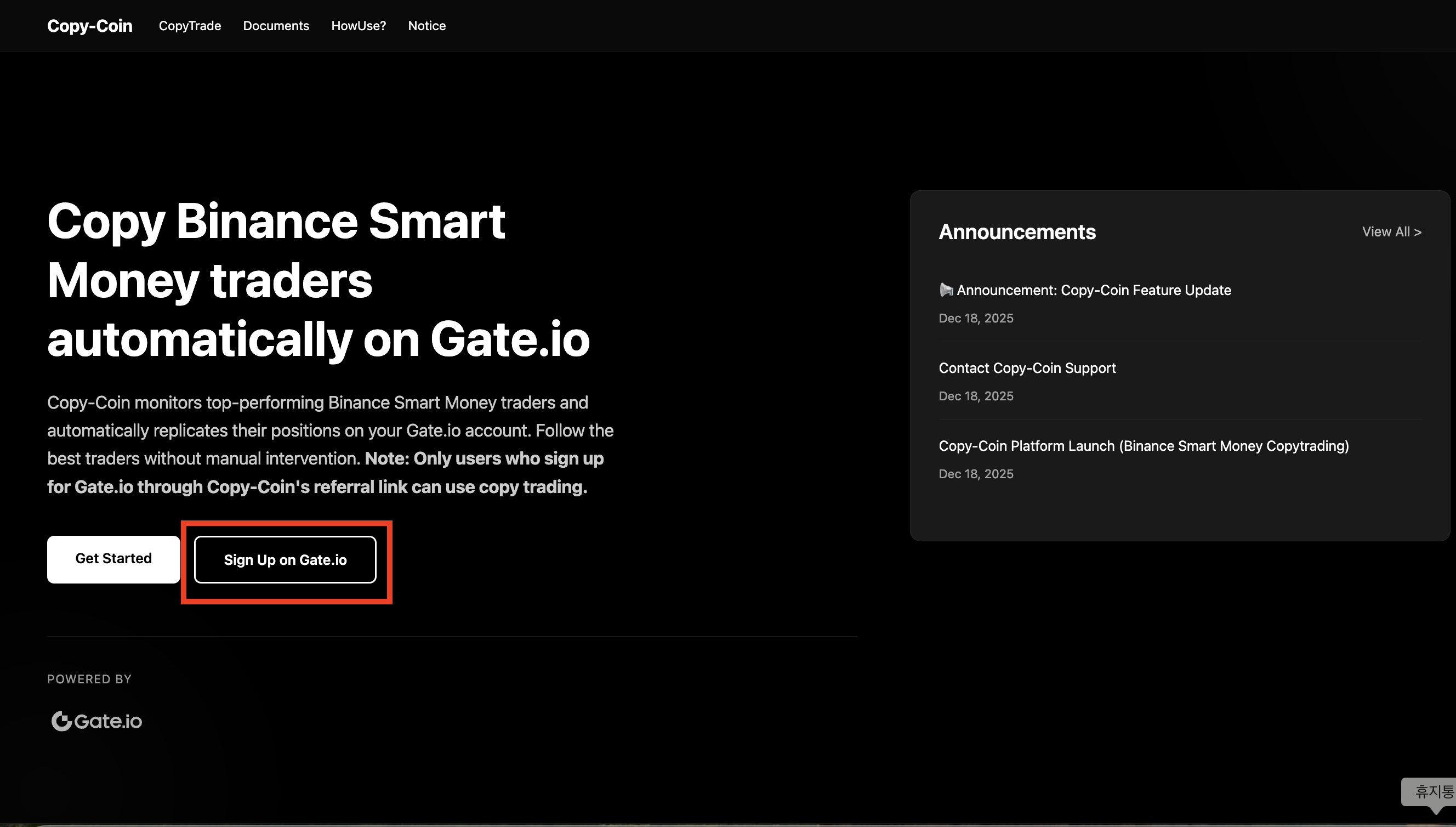The image size is (1456, 827).
Task: Click the megaphone icon beside Feature Update announcement
Action: [945, 290]
